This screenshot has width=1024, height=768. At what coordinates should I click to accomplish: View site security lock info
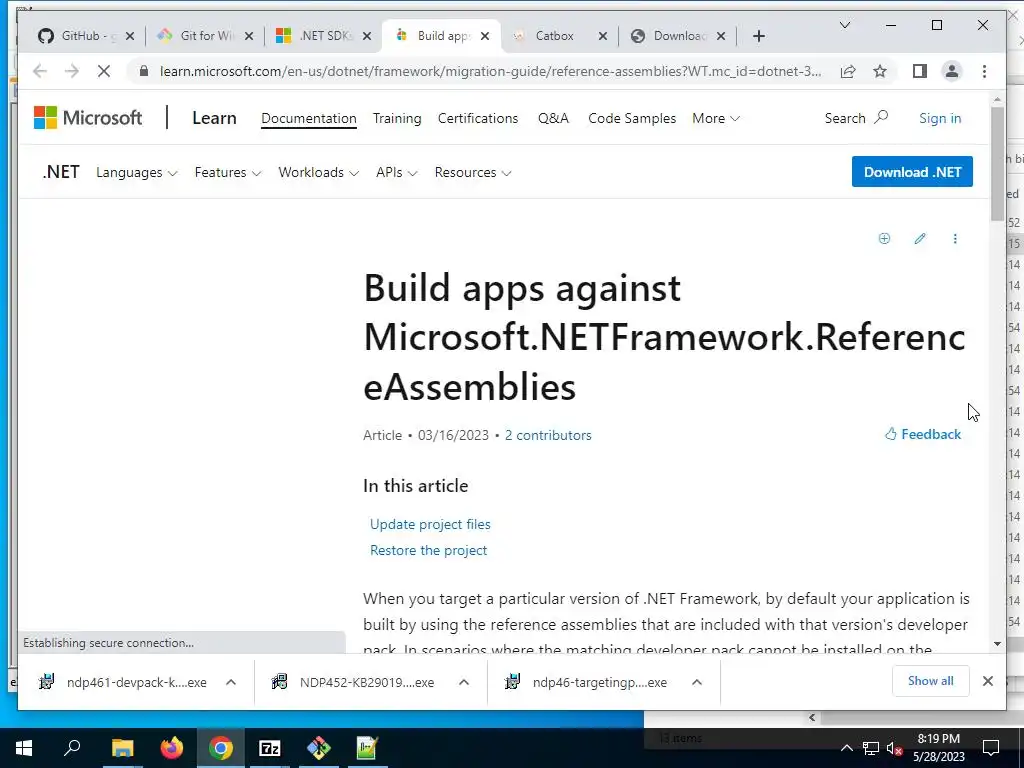coord(144,71)
